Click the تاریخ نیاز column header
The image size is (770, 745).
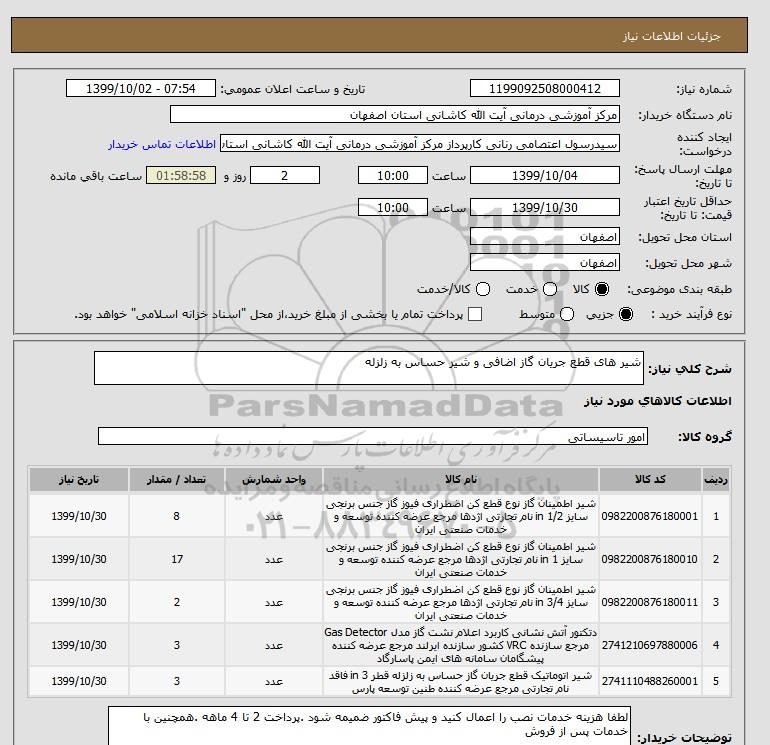[x=79, y=479]
